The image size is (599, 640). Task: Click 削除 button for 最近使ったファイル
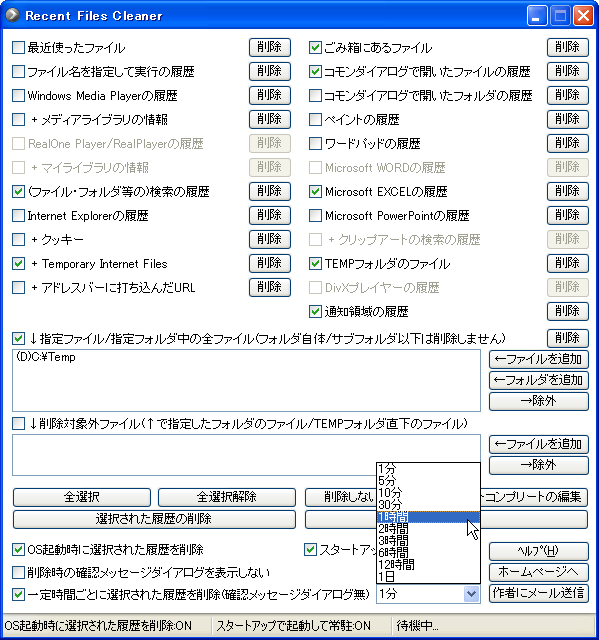point(270,47)
